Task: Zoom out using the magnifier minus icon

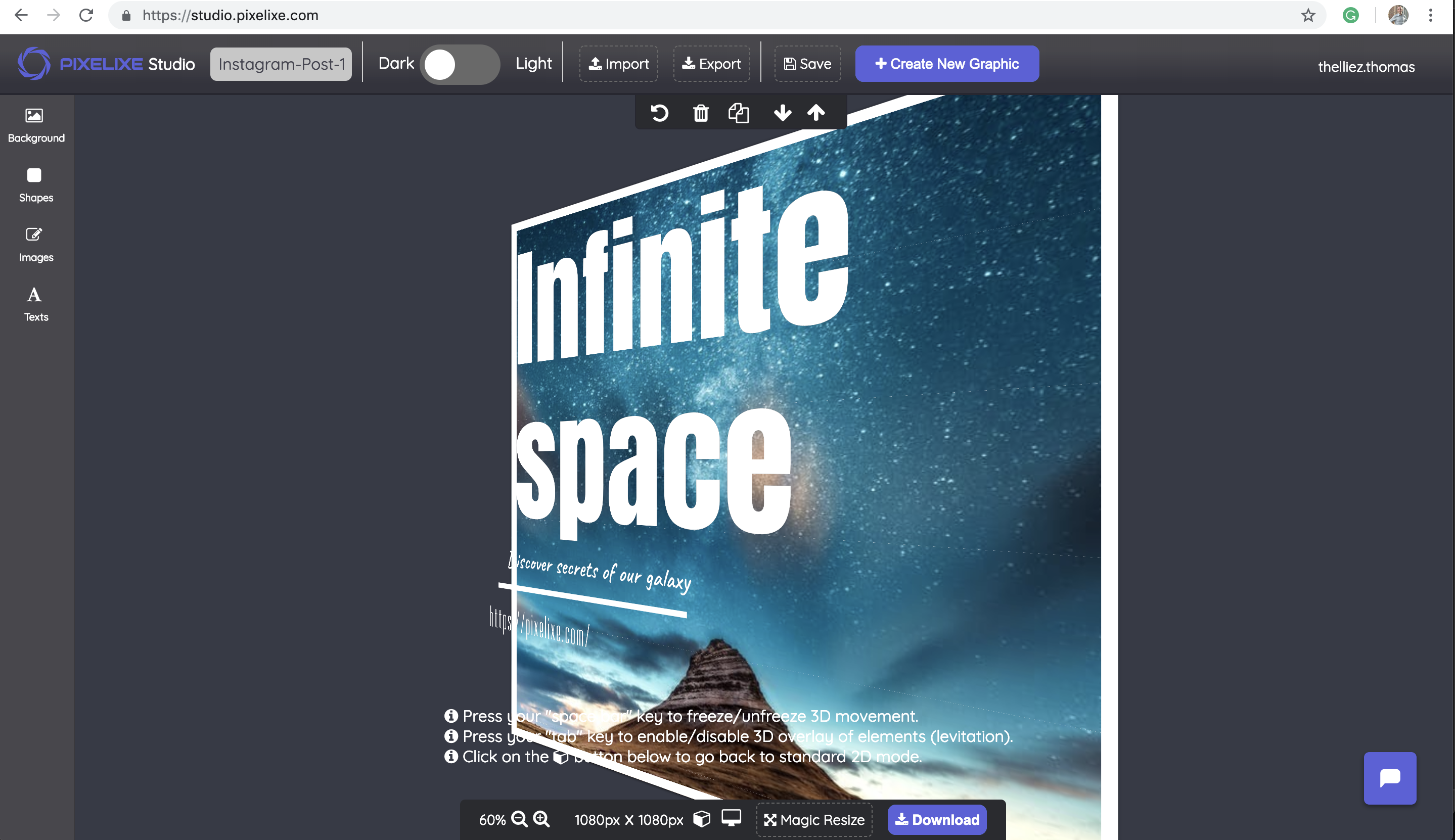Action: (519, 819)
